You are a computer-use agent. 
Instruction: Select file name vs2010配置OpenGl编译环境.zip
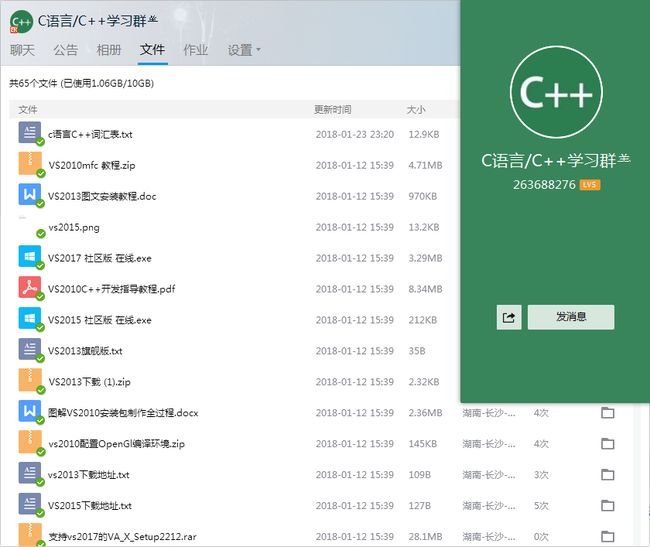tap(116, 444)
